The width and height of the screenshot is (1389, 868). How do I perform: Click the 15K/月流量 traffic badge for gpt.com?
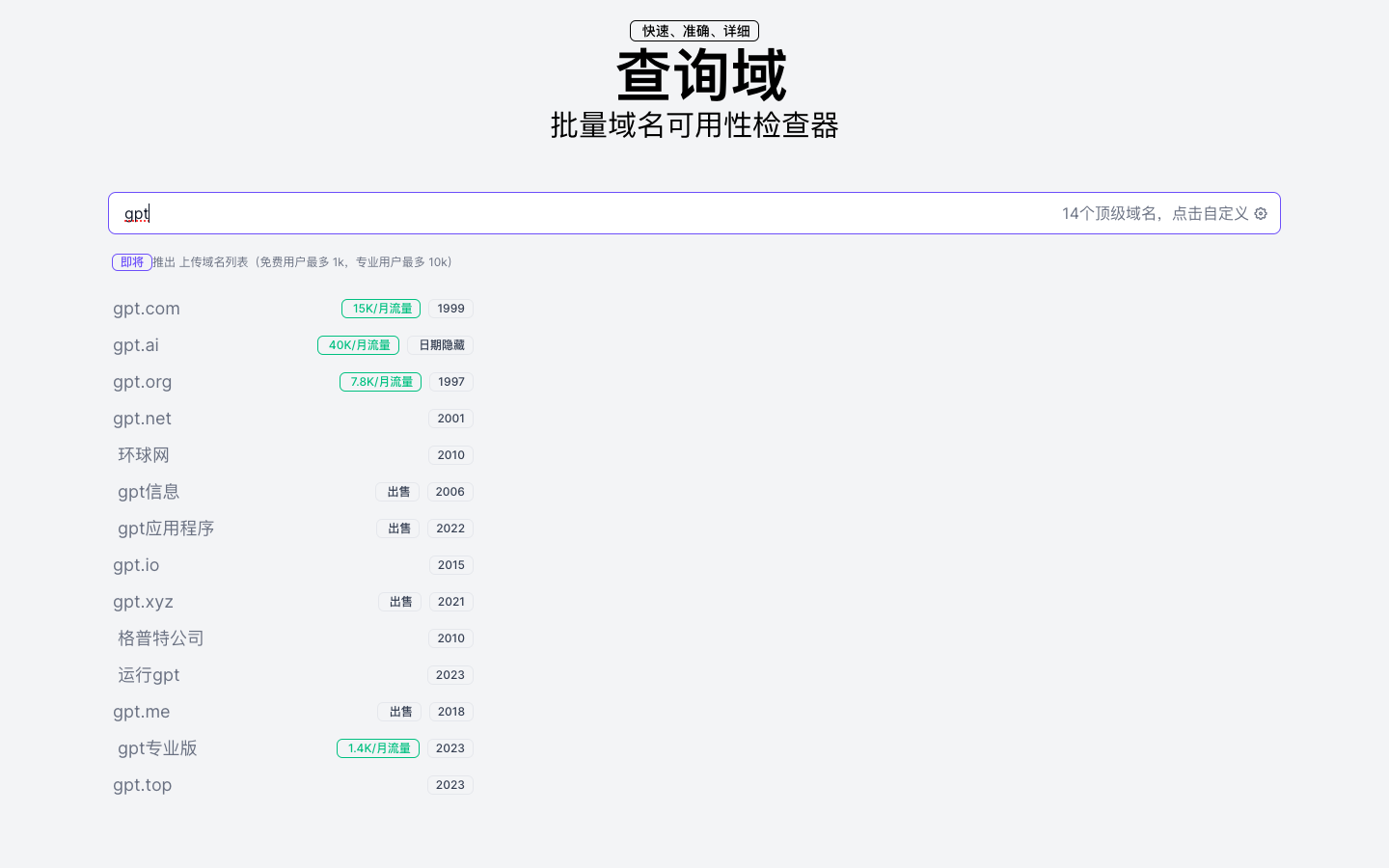point(380,309)
